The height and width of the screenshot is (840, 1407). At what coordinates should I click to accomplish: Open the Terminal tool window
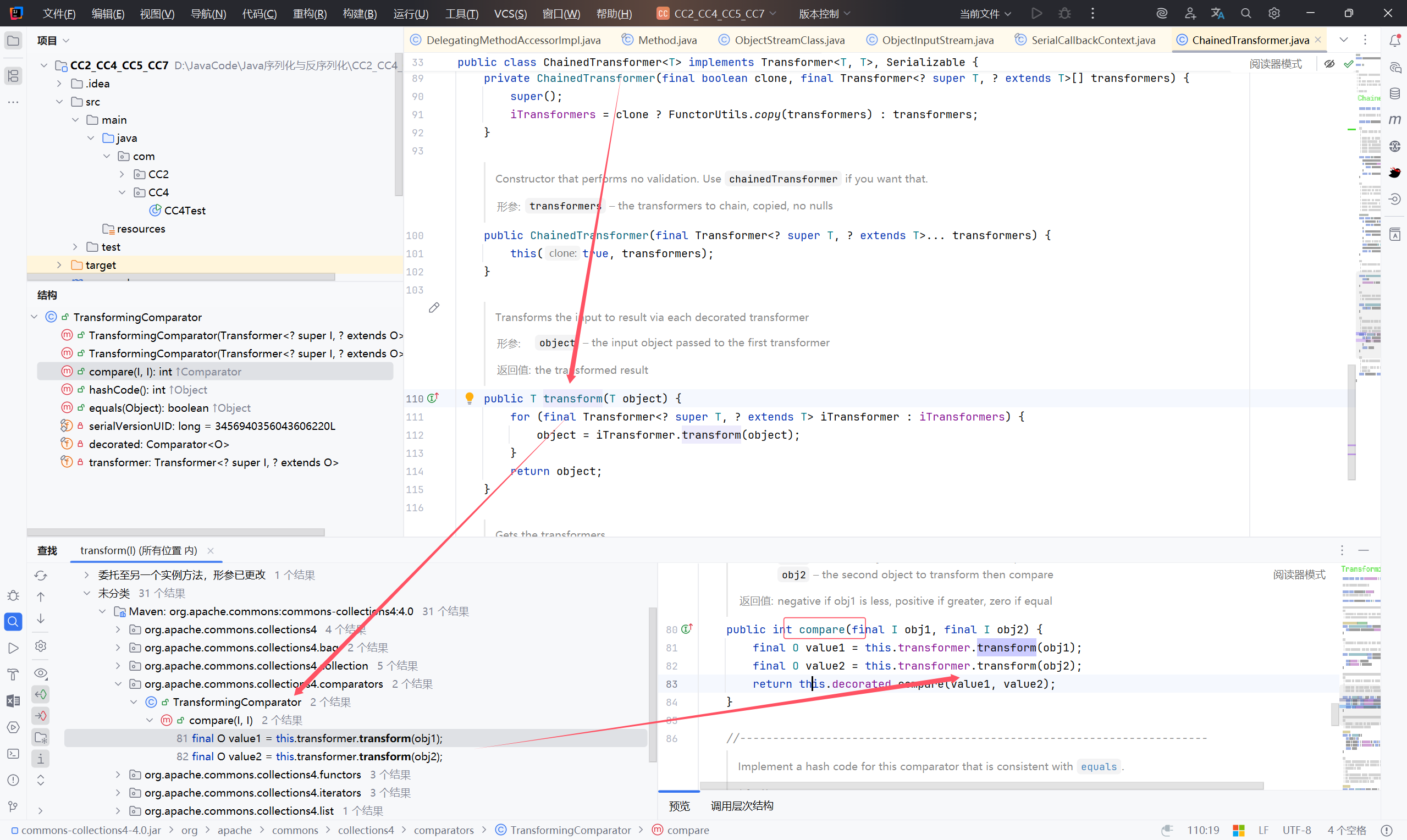click(x=13, y=753)
